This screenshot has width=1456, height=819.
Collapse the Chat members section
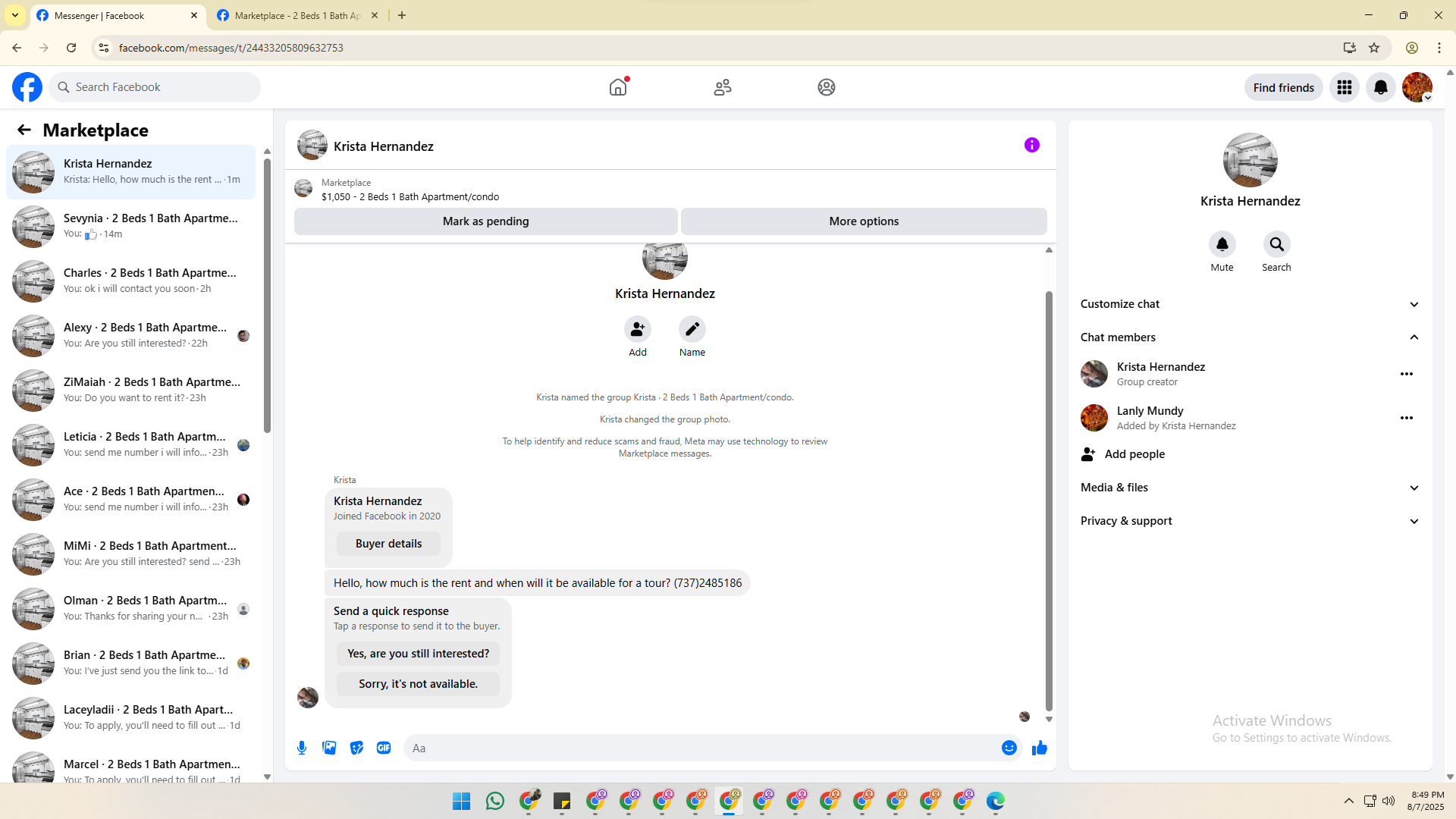[1250, 337]
